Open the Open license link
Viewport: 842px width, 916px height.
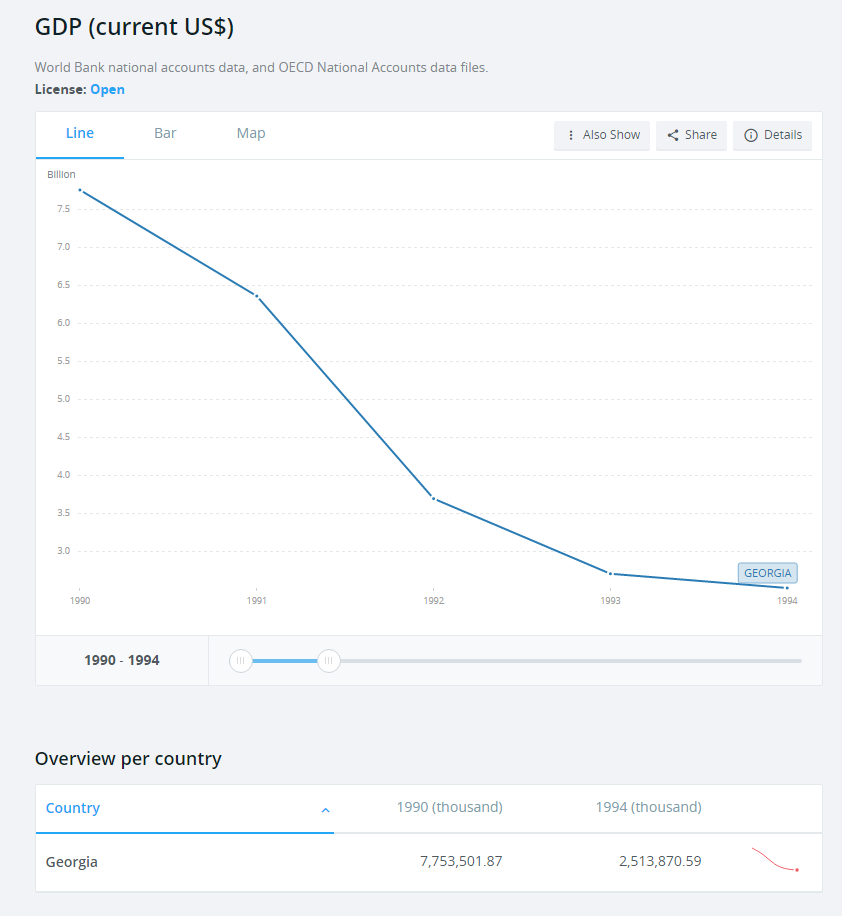click(x=107, y=89)
